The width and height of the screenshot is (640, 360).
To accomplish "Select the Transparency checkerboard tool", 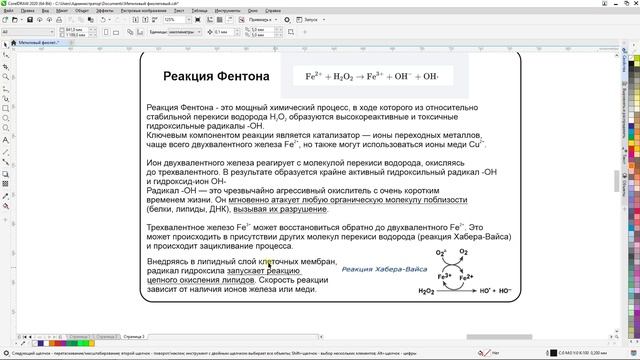I will (x=5, y=184).
